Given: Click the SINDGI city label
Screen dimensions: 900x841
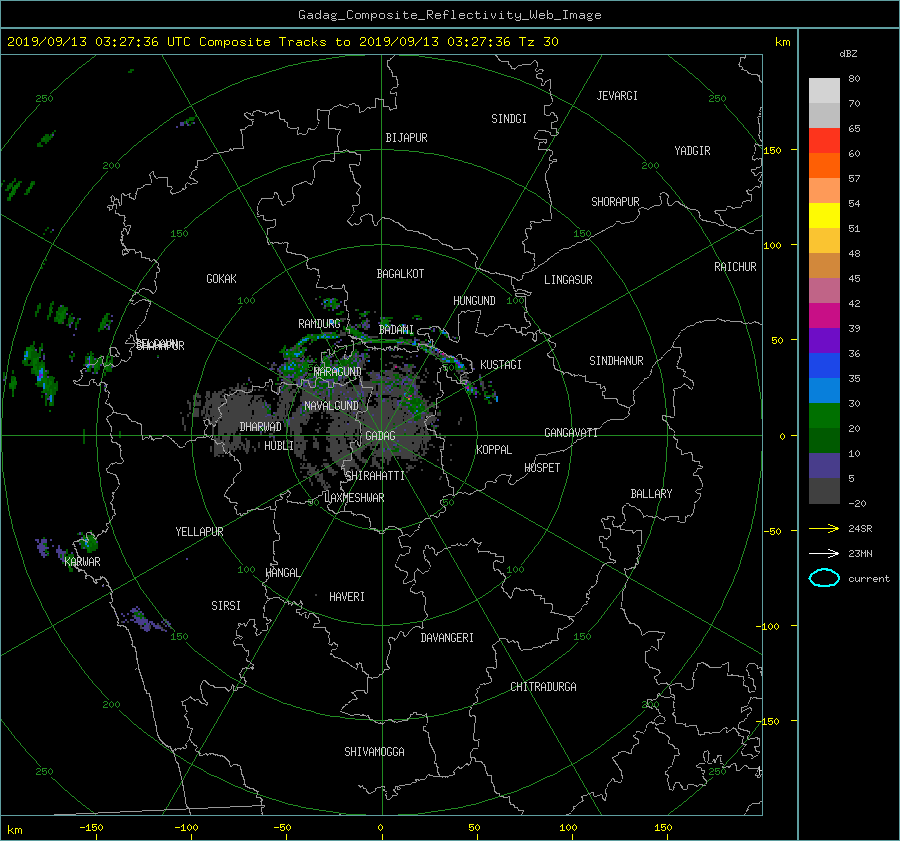Looking at the screenshot, I should tap(509, 119).
